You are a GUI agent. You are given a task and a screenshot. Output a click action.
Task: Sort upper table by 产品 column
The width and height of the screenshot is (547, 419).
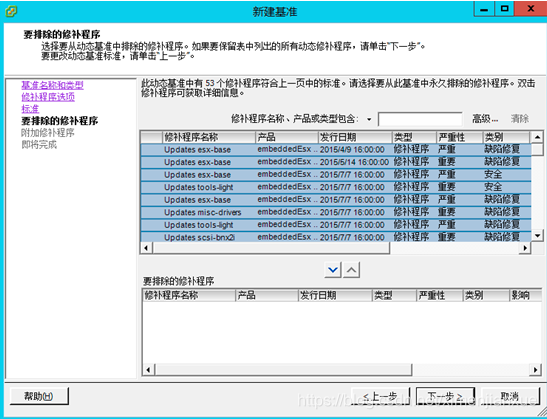[287, 137]
